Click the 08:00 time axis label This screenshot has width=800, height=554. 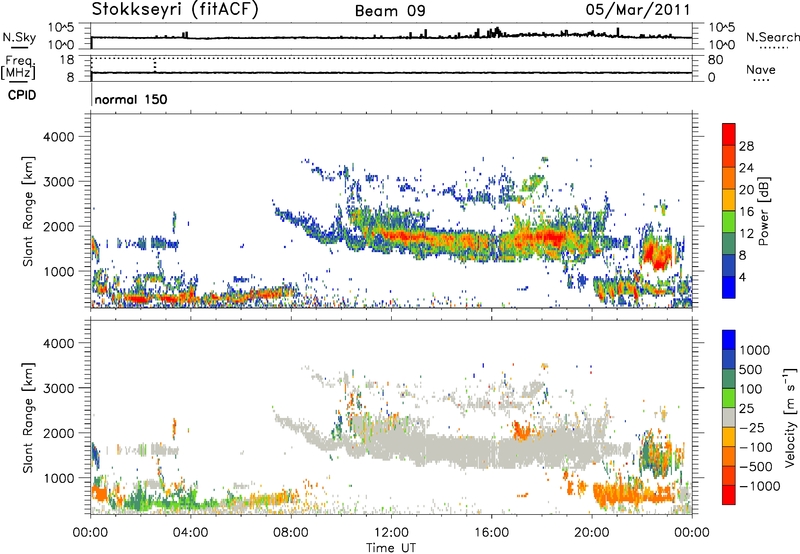(x=291, y=533)
